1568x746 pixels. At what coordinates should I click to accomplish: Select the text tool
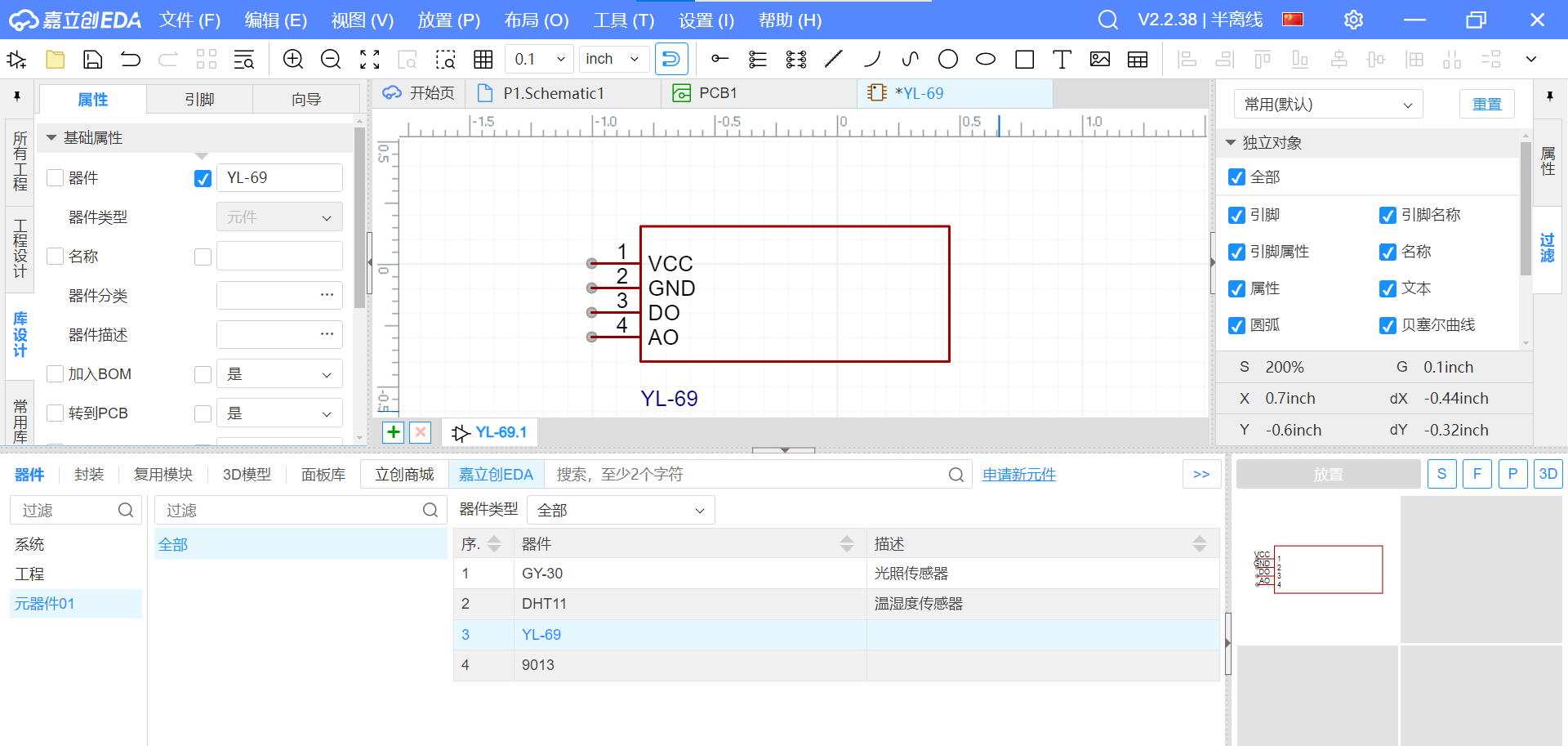coord(1062,59)
